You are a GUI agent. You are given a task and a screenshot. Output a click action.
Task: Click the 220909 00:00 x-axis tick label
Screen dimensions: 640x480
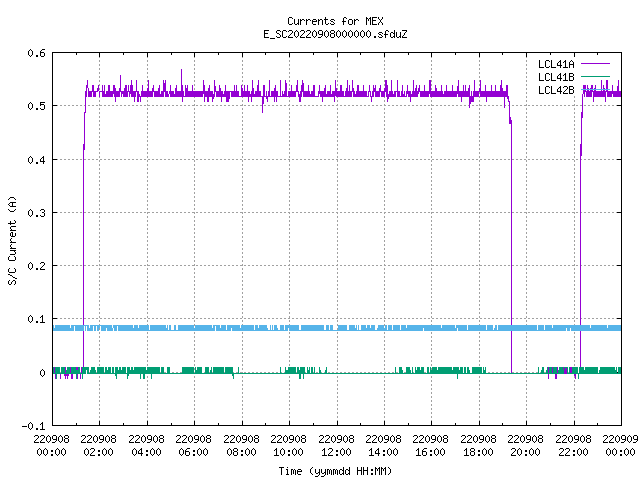coord(620,446)
